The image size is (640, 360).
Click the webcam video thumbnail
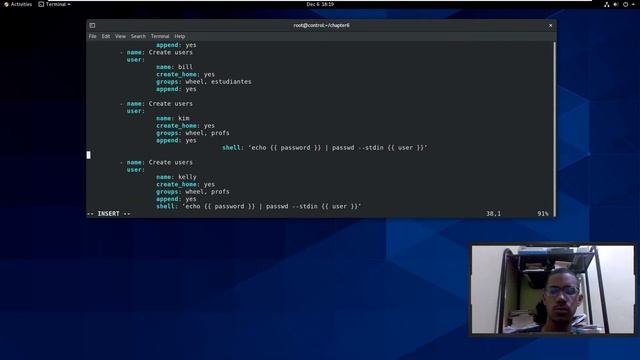point(553,289)
